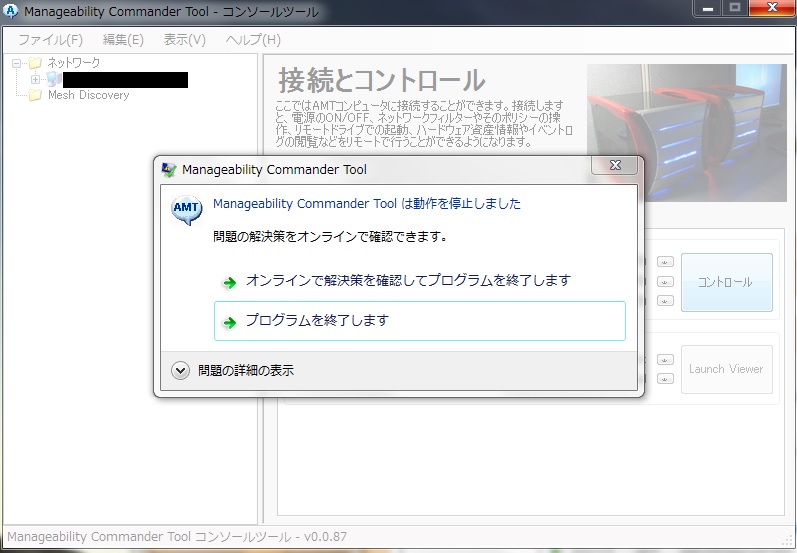Choose オンラインで解決策を確認してプログラムを終了します
797x553 pixels.
click(419, 281)
